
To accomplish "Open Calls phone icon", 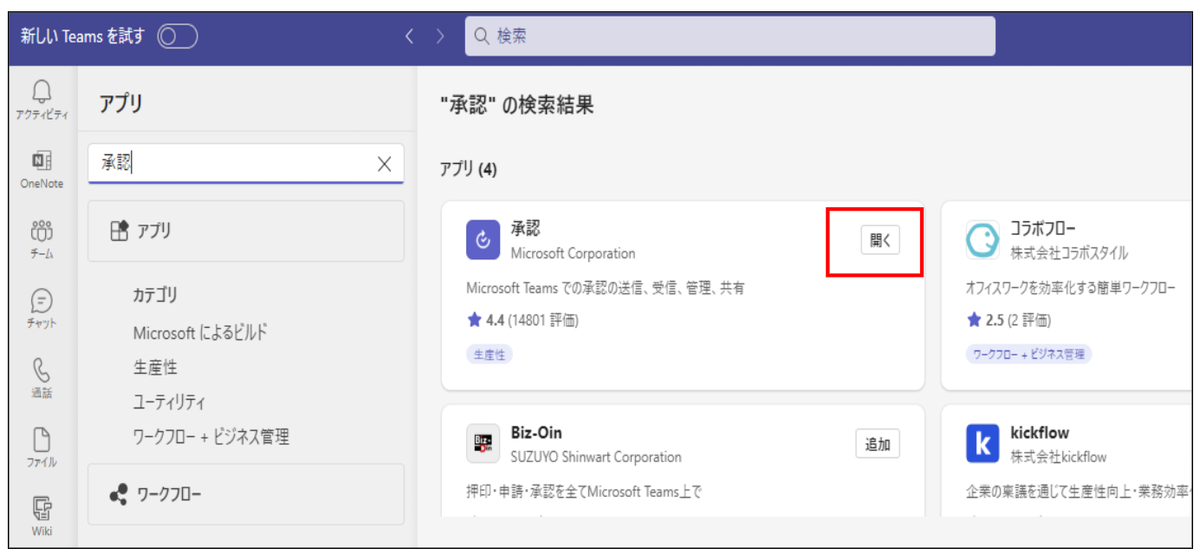I will coord(42,370).
